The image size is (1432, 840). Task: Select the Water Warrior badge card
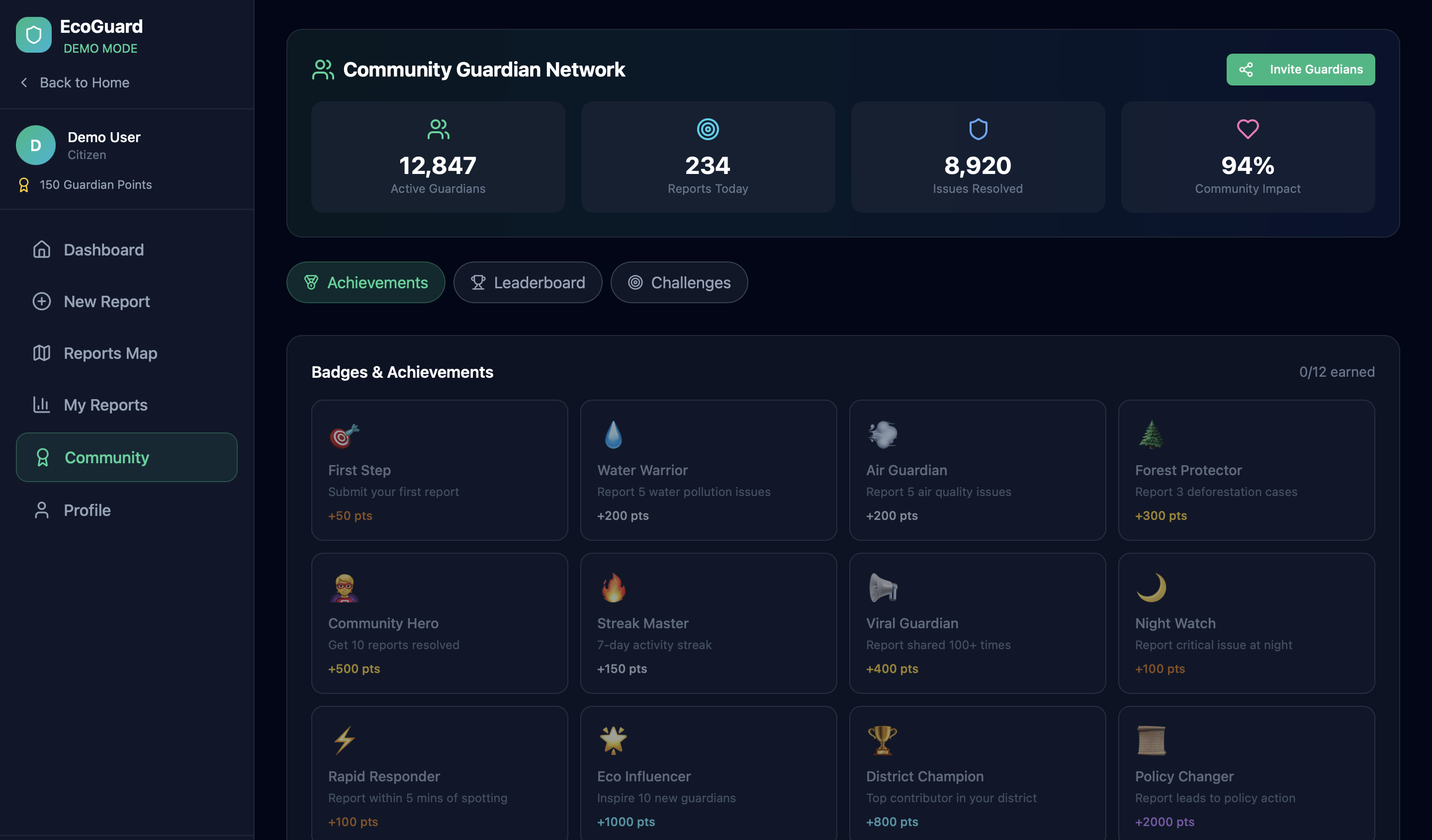coord(708,470)
